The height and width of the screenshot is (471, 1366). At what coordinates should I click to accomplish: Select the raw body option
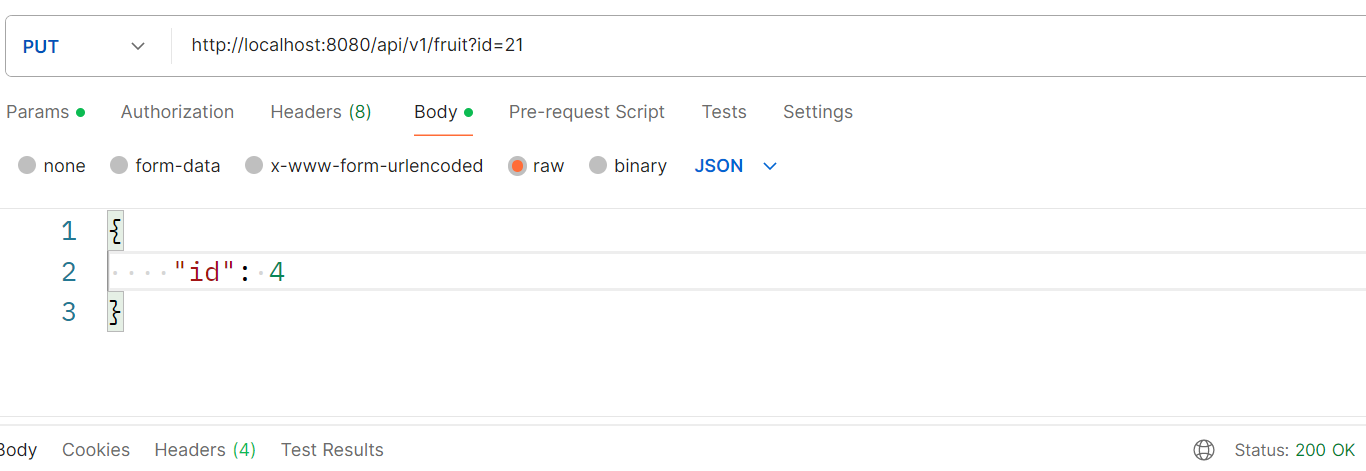coord(517,166)
